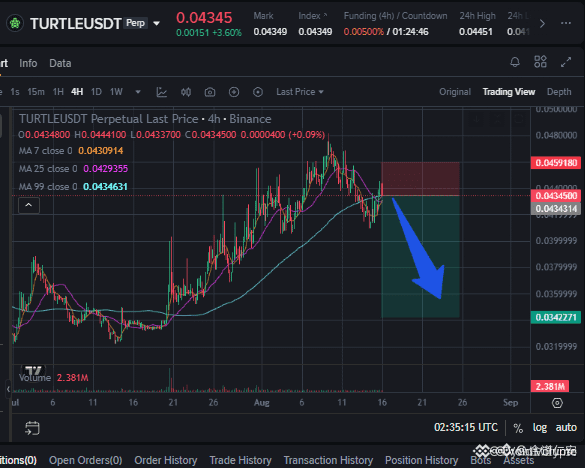585x468 pixels.
Task: Show more ticker stats with right chevron
Action: pos(542,24)
